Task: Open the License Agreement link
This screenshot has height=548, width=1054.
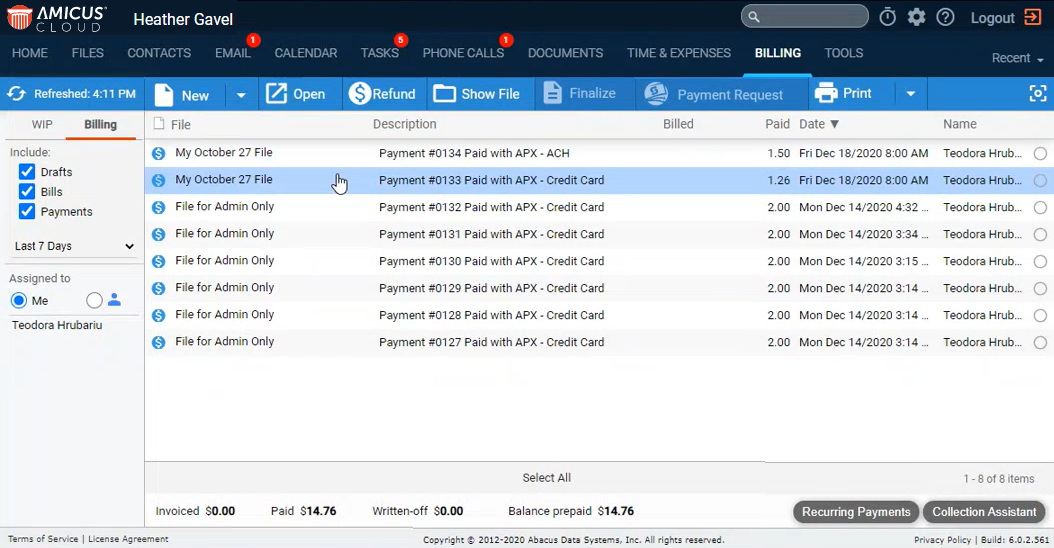Action: point(128,539)
